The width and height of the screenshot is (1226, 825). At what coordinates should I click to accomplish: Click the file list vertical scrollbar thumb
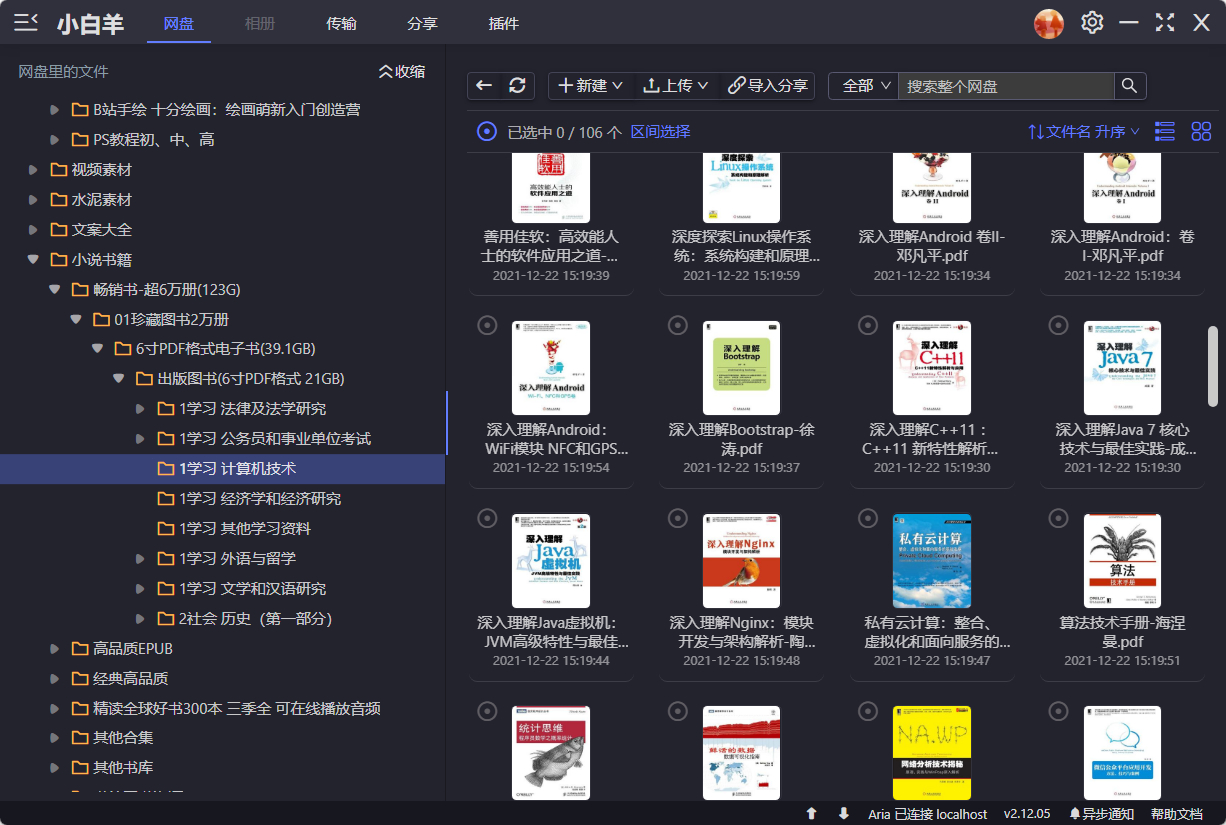pyautogui.click(x=1214, y=366)
